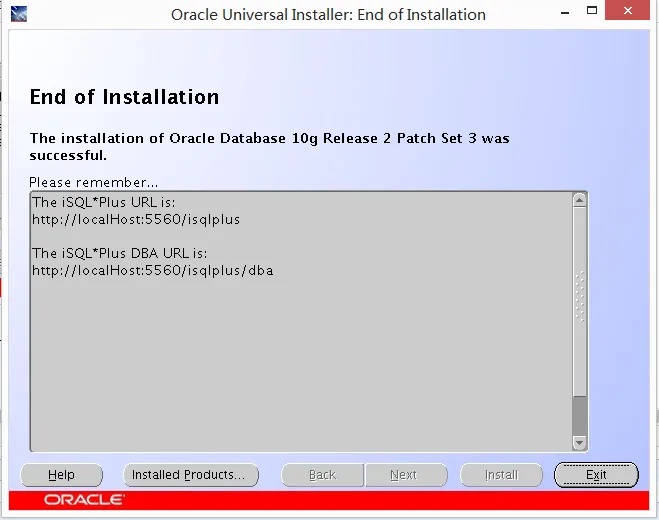The height and width of the screenshot is (520, 659).
Task: Click the scrollbar thumb in the remember box
Action: point(580,301)
